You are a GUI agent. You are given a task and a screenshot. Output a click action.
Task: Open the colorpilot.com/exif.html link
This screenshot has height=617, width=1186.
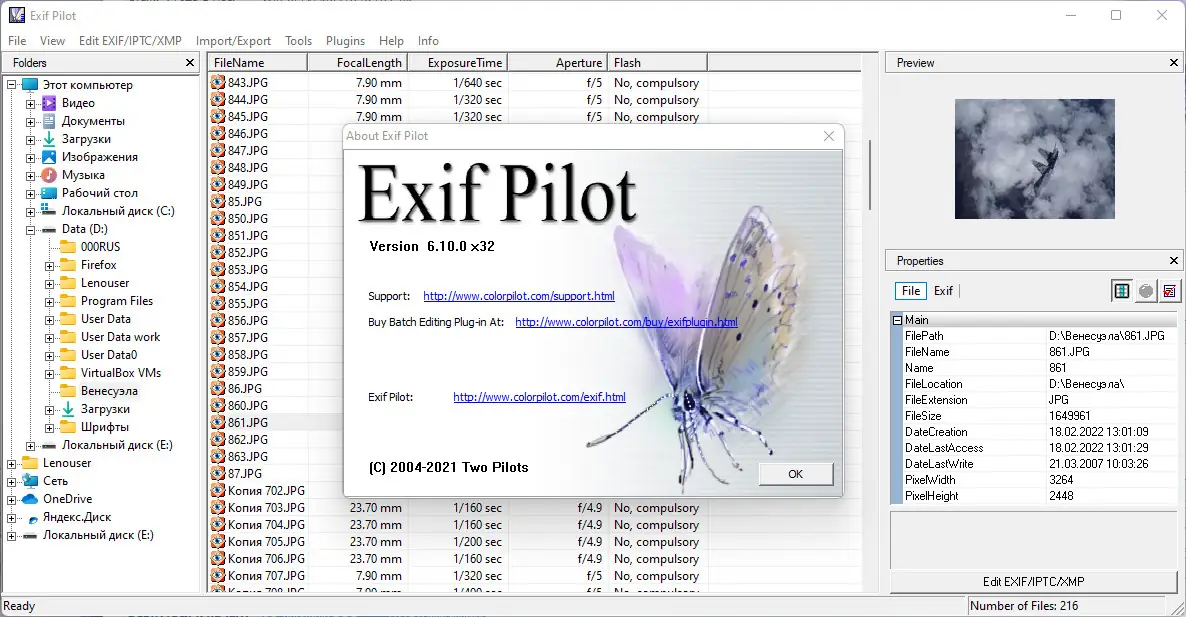pos(539,397)
